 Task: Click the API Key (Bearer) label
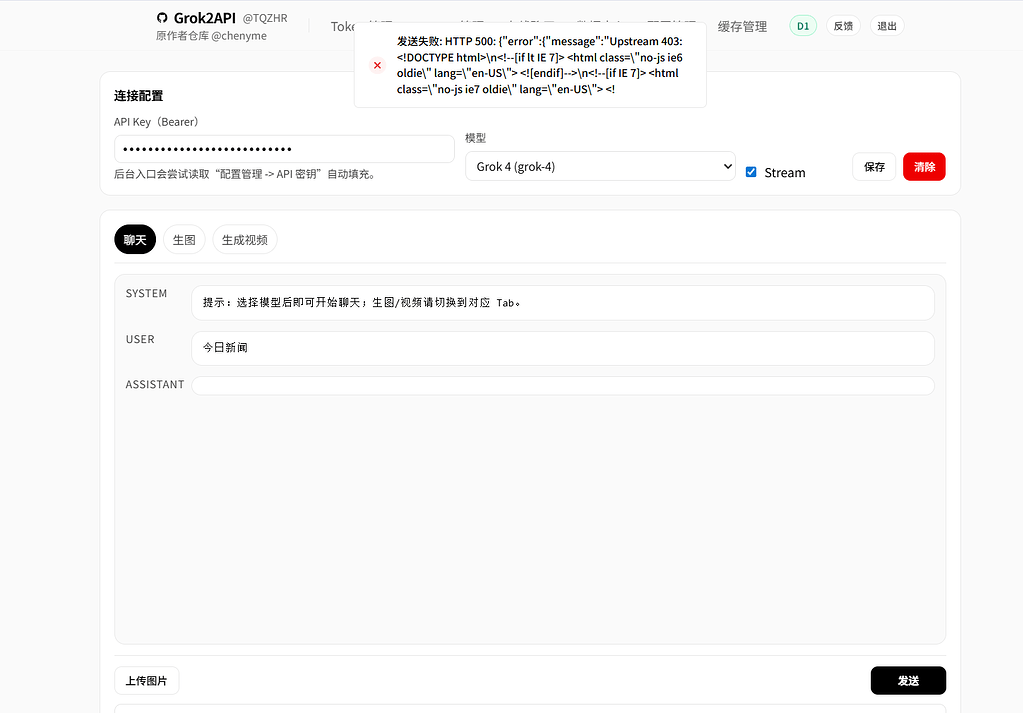coord(156,122)
